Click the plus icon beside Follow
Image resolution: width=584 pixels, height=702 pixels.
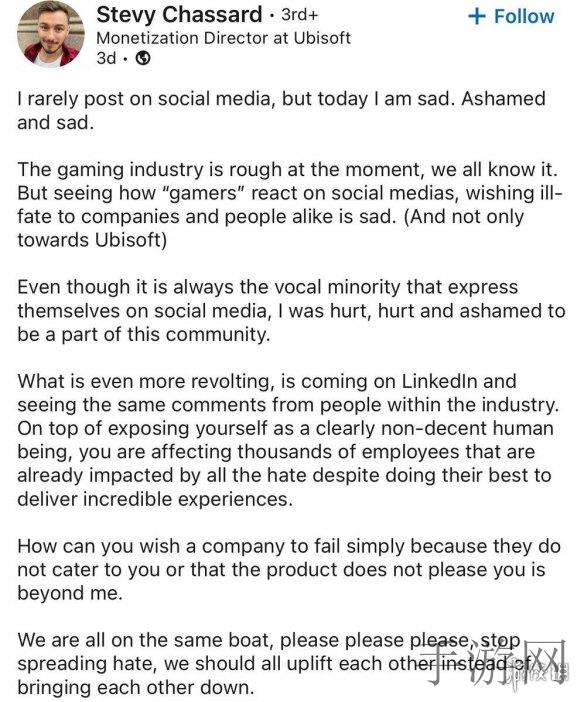pos(477,16)
